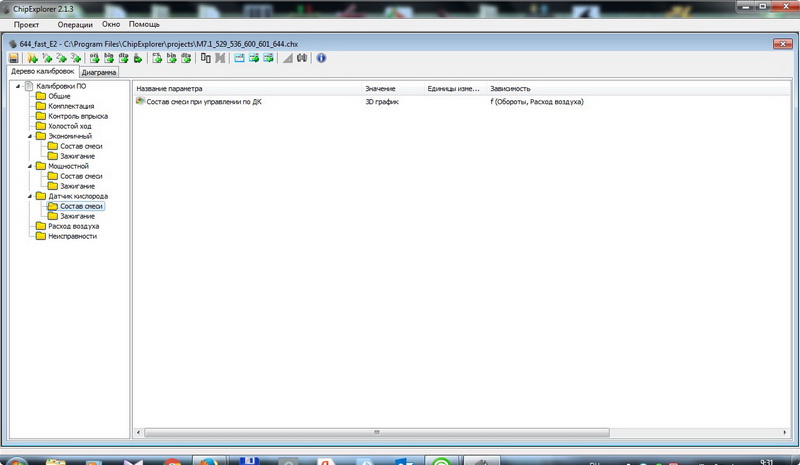
Task: Click the horizontal scrollbar thumb
Action: (376, 432)
